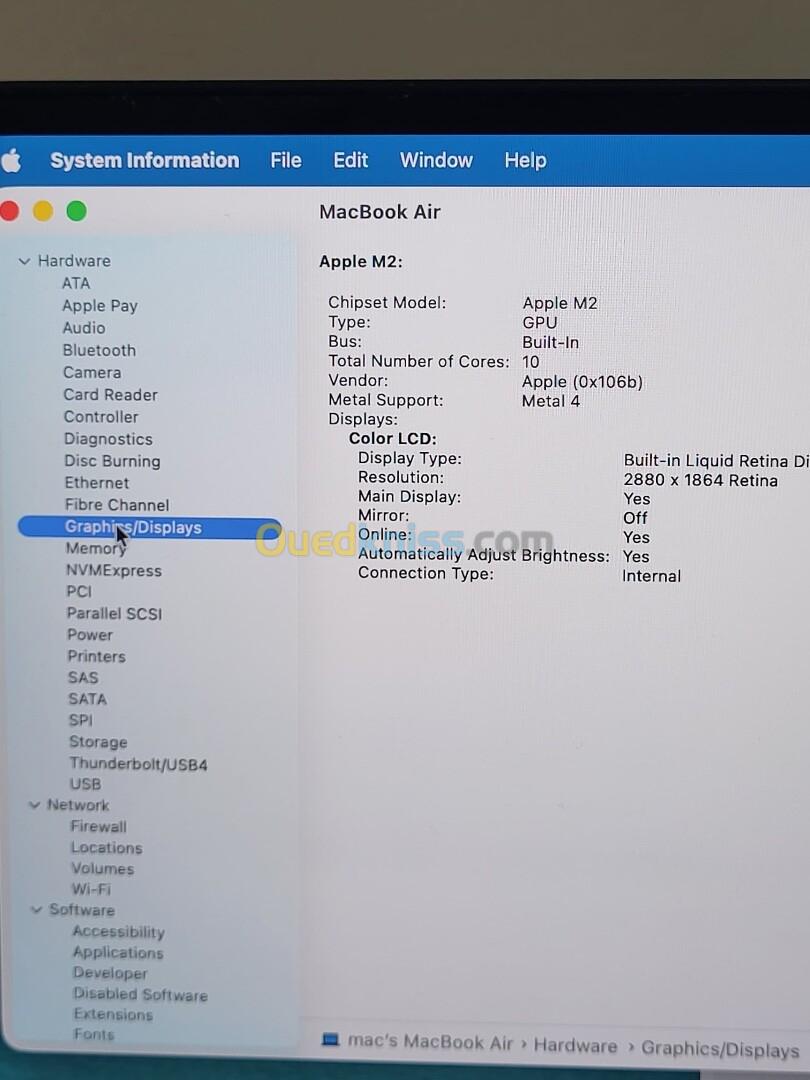Select Disc Burning in the sidebar
The height and width of the screenshot is (1080, 810).
112,461
